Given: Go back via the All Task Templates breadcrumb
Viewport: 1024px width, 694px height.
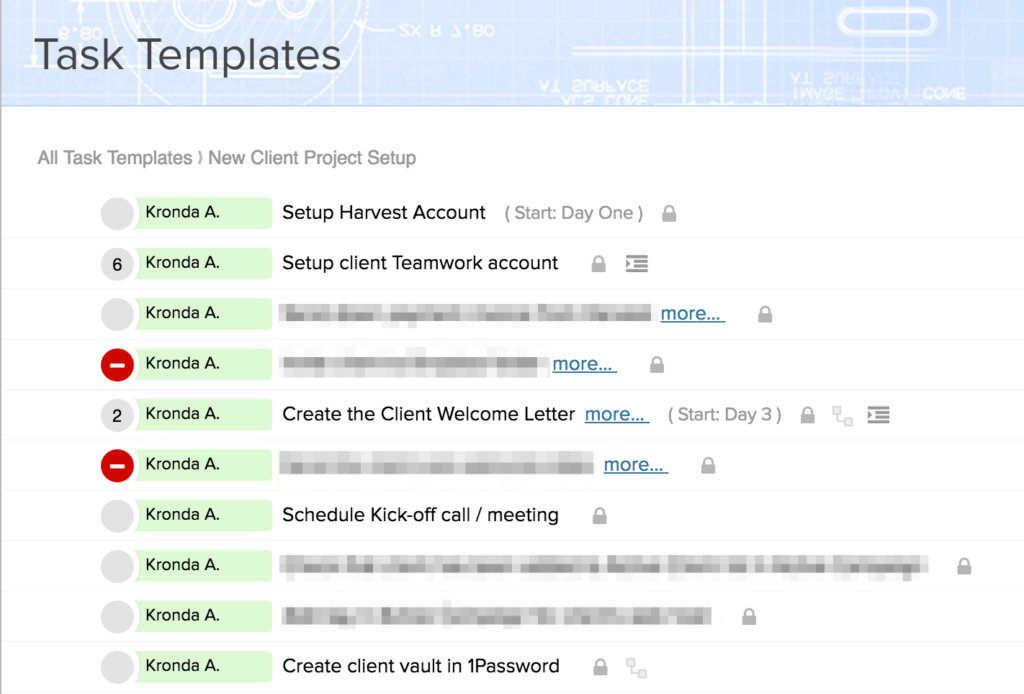Looking at the screenshot, I should 114,158.
